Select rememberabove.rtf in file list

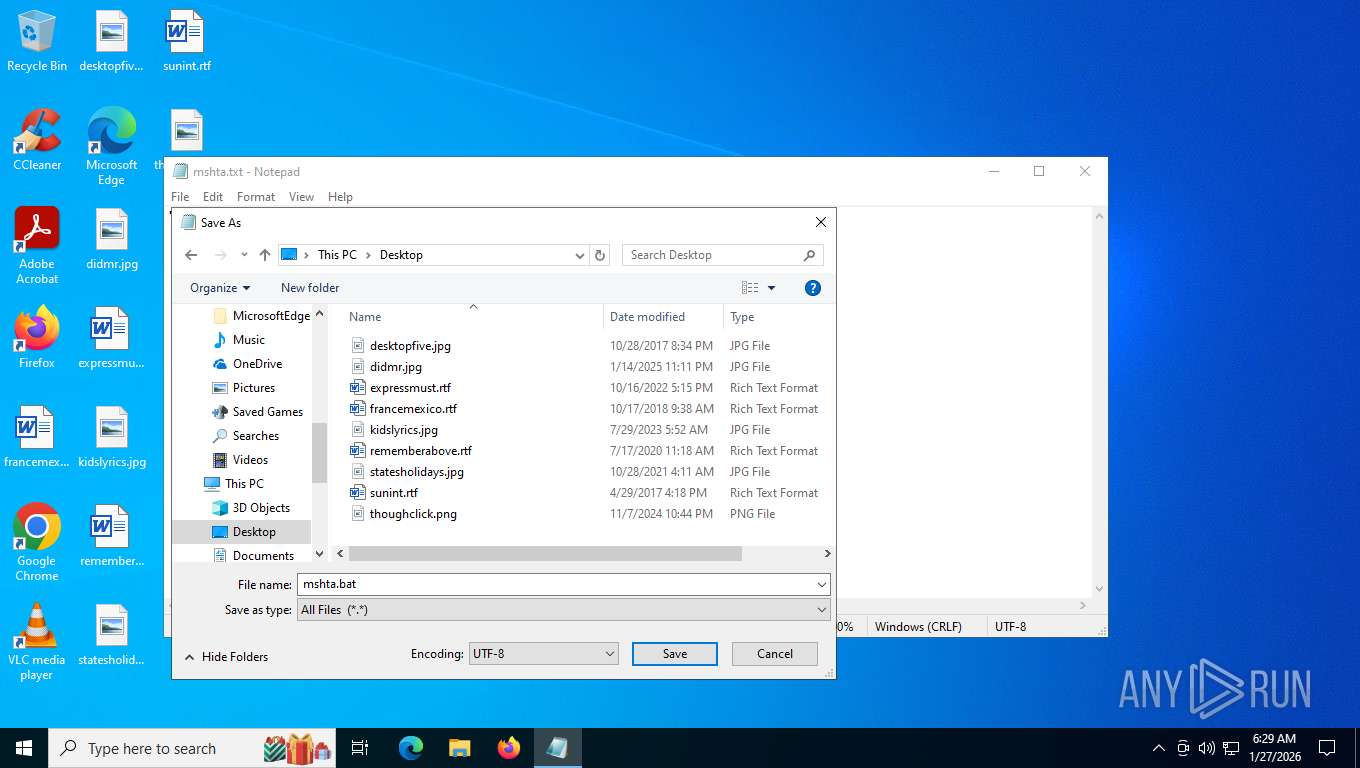click(x=420, y=451)
